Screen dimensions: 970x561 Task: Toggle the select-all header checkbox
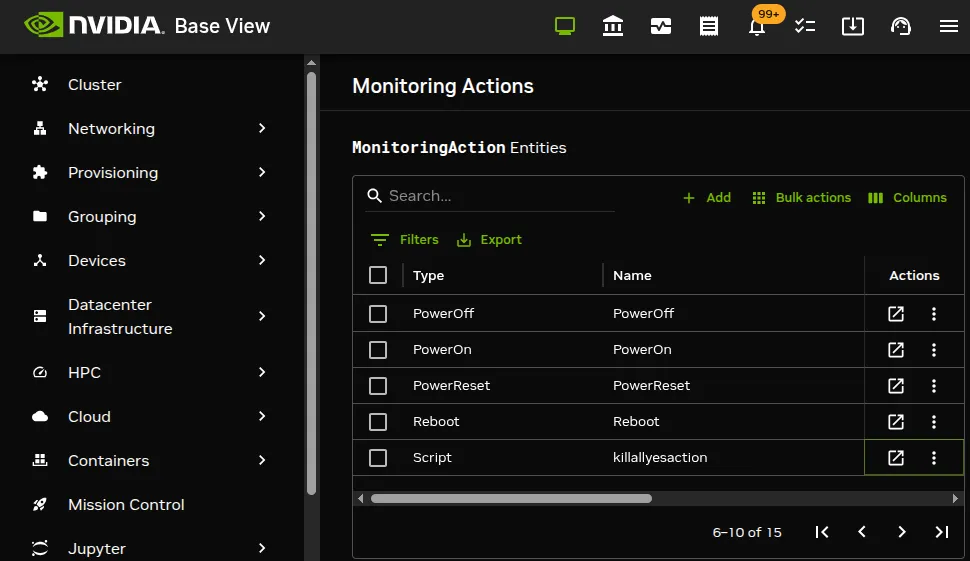pyautogui.click(x=378, y=275)
